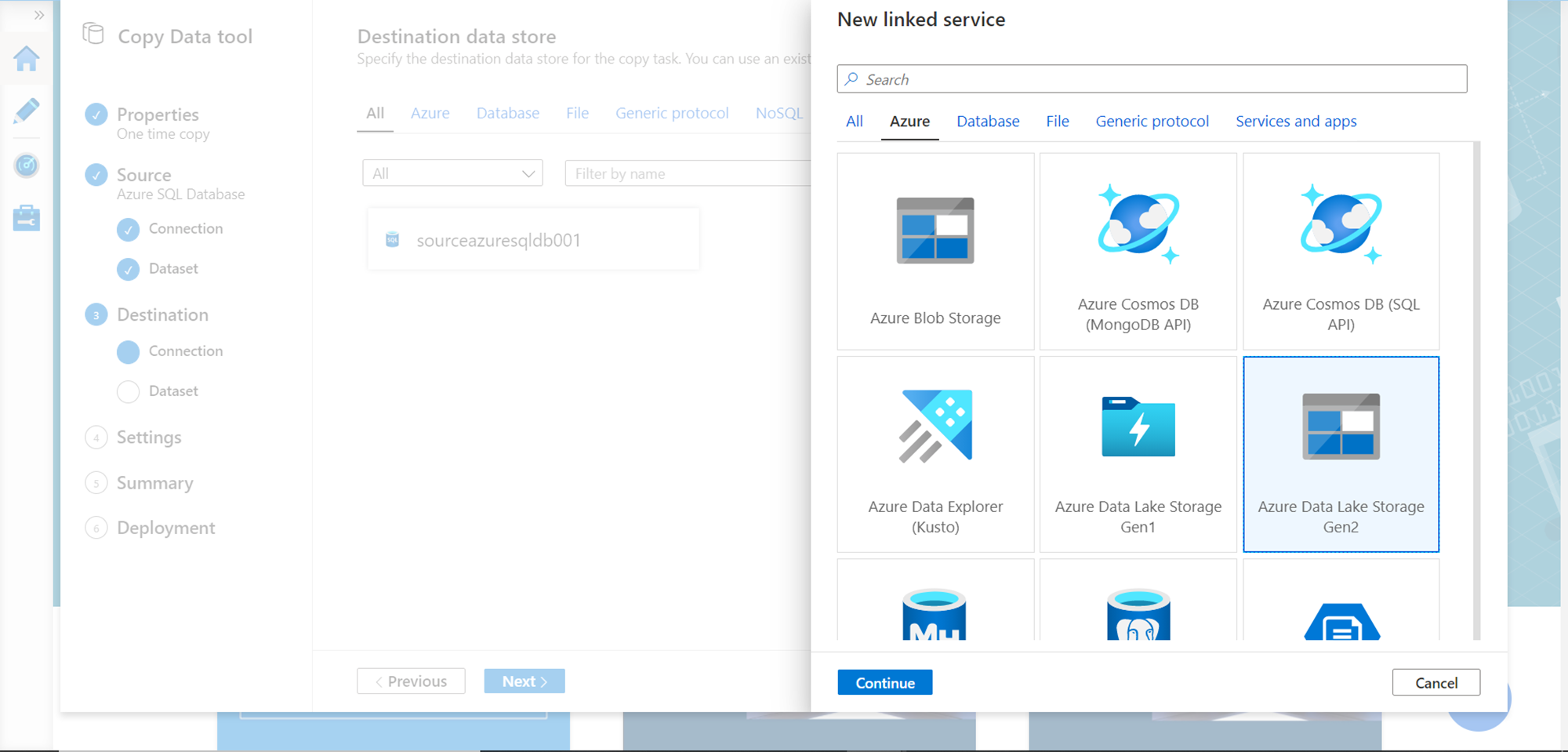Click the Destination Connection step circle
The height and width of the screenshot is (752, 1568).
(x=128, y=351)
